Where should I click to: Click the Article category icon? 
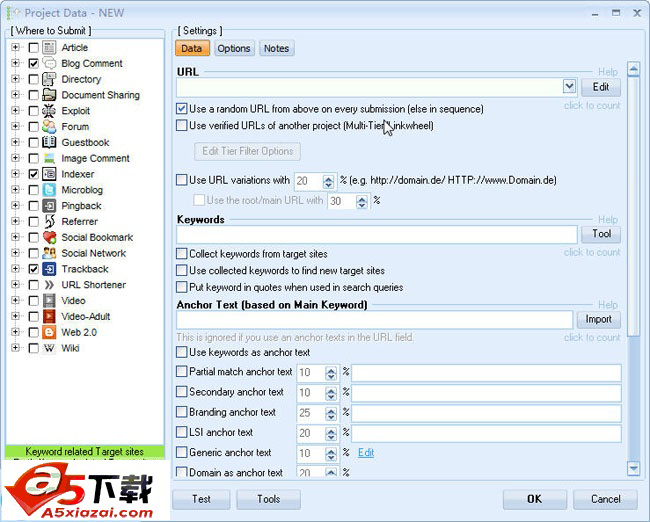[x=49, y=47]
